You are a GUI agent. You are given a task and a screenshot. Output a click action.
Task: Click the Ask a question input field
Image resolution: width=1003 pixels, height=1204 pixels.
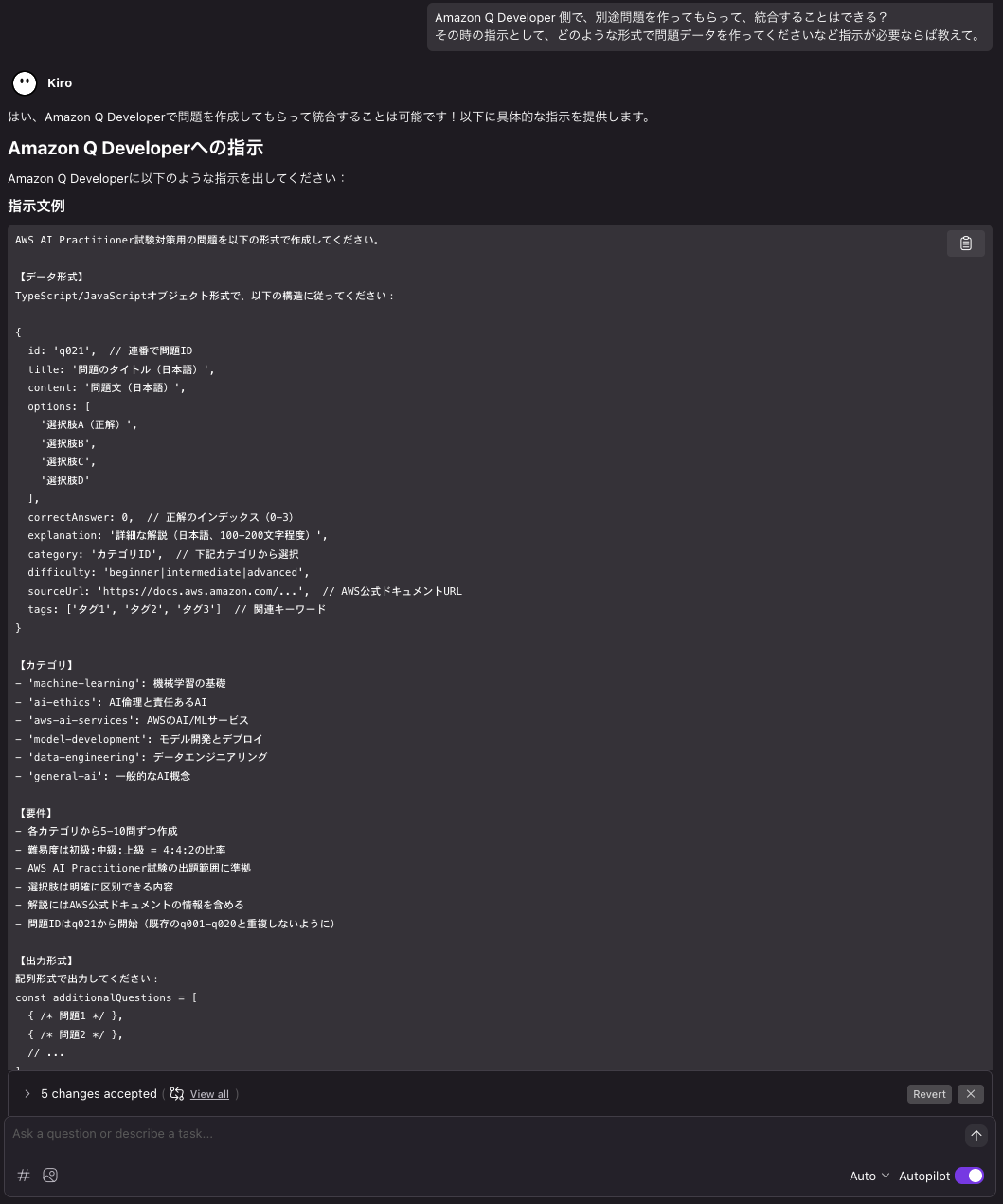coord(379,1133)
